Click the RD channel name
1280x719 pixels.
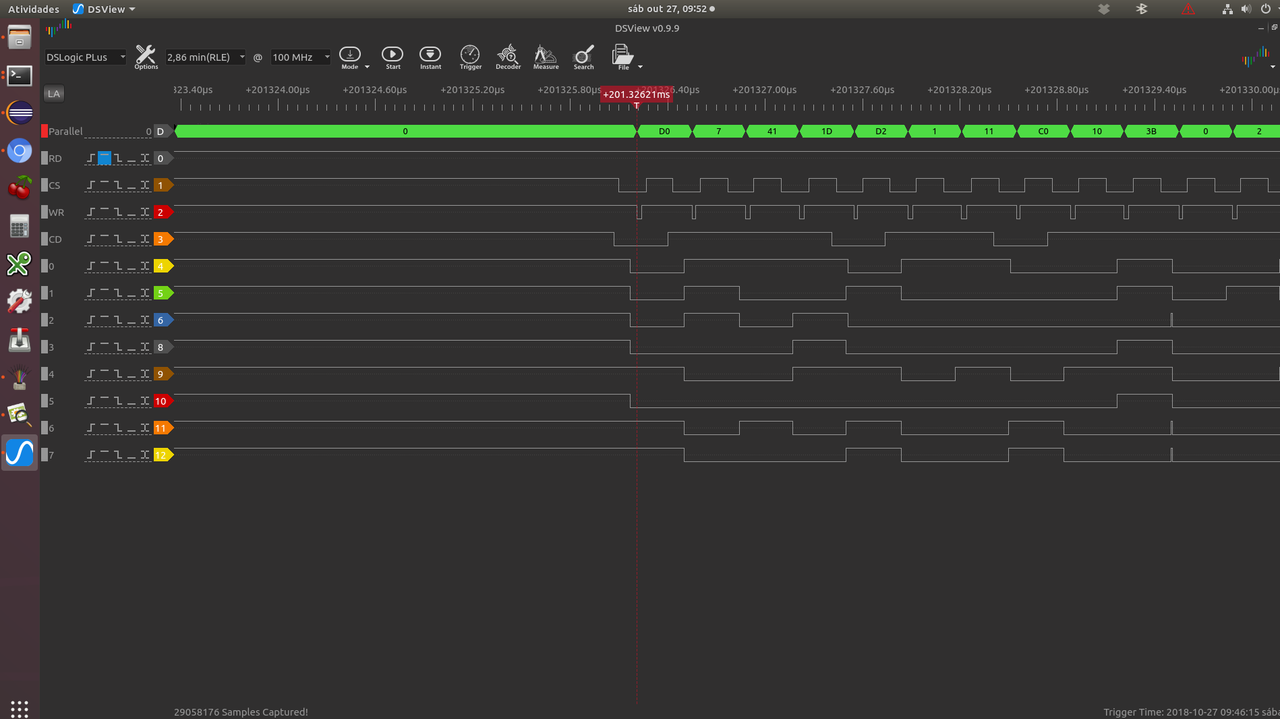pos(55,158)
